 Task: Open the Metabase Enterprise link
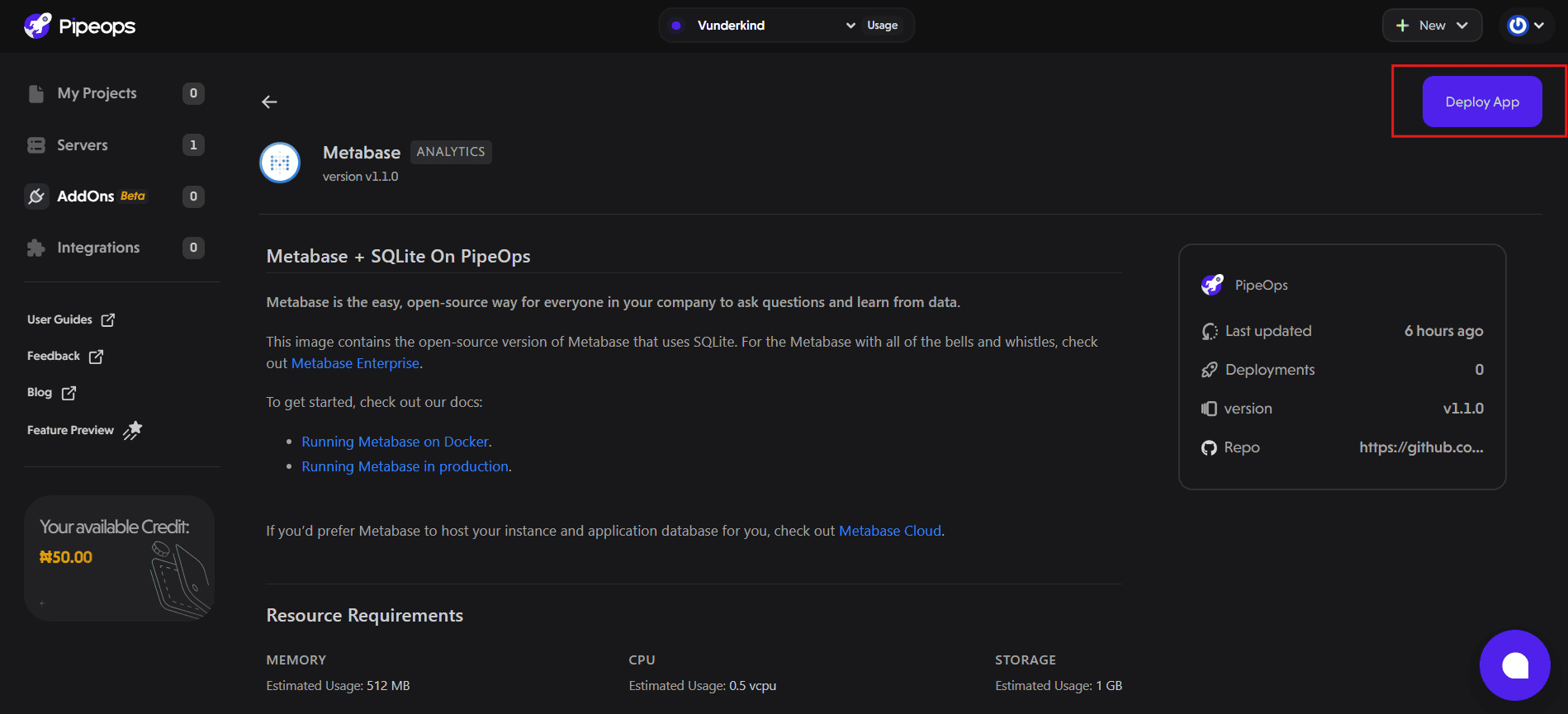click(x=355, y=363)
